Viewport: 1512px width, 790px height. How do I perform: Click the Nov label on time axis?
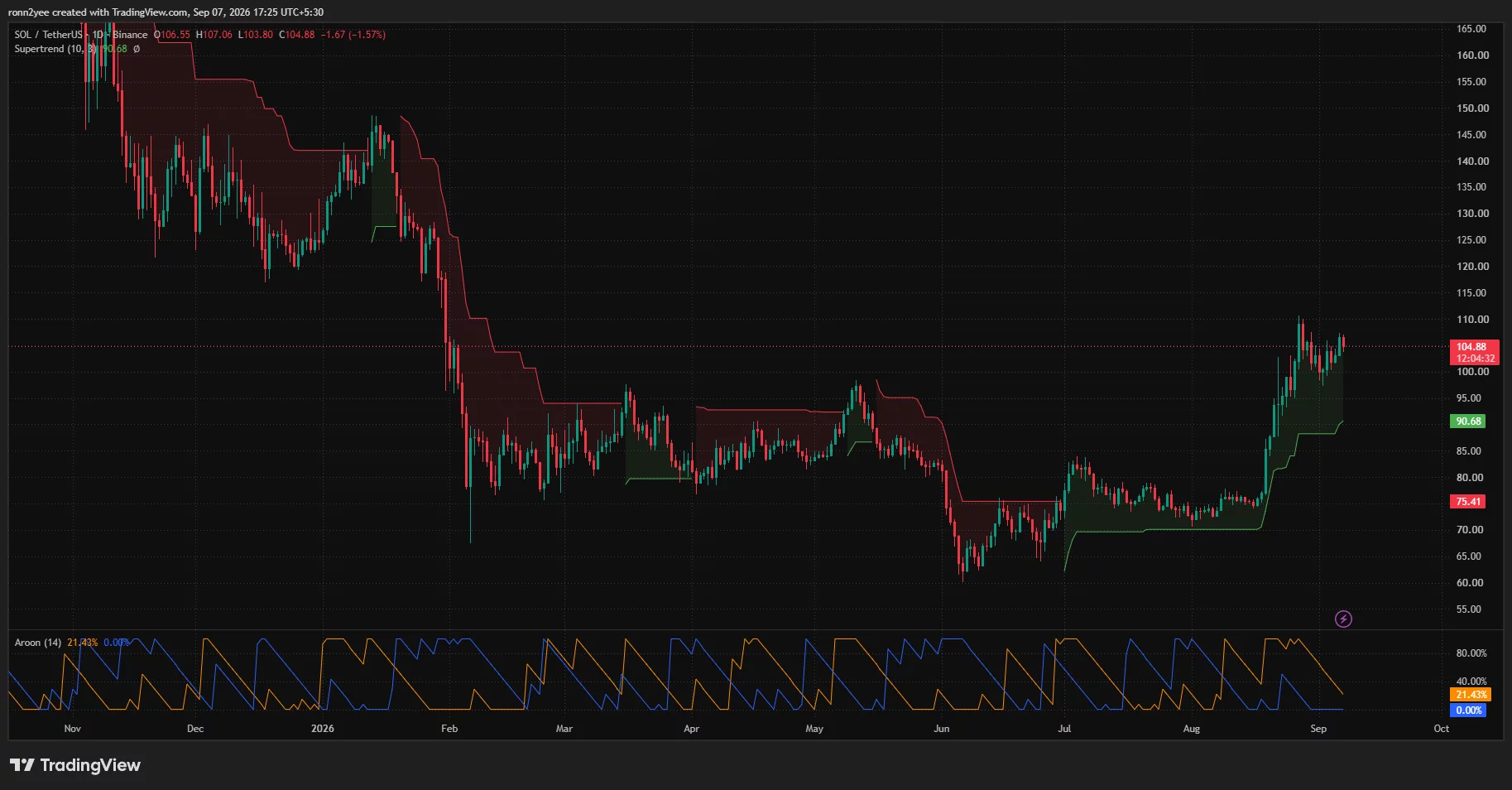point(73,729)
